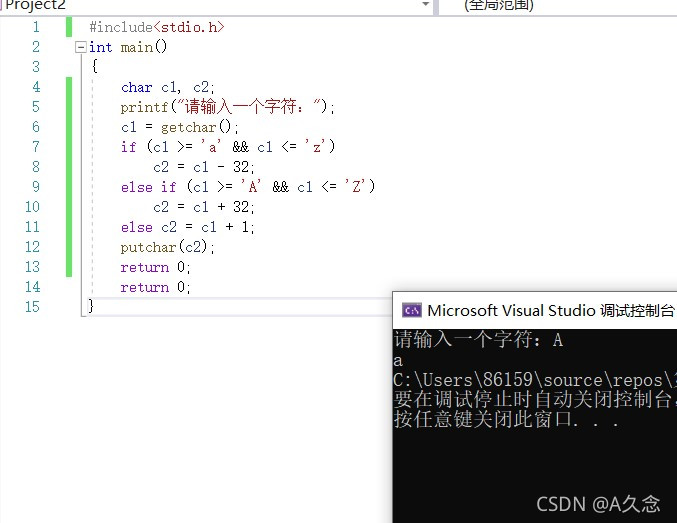Click the console prompt line '请输入一个字符: A'
This screenshot has height=523, width=677.
point(478,339)
